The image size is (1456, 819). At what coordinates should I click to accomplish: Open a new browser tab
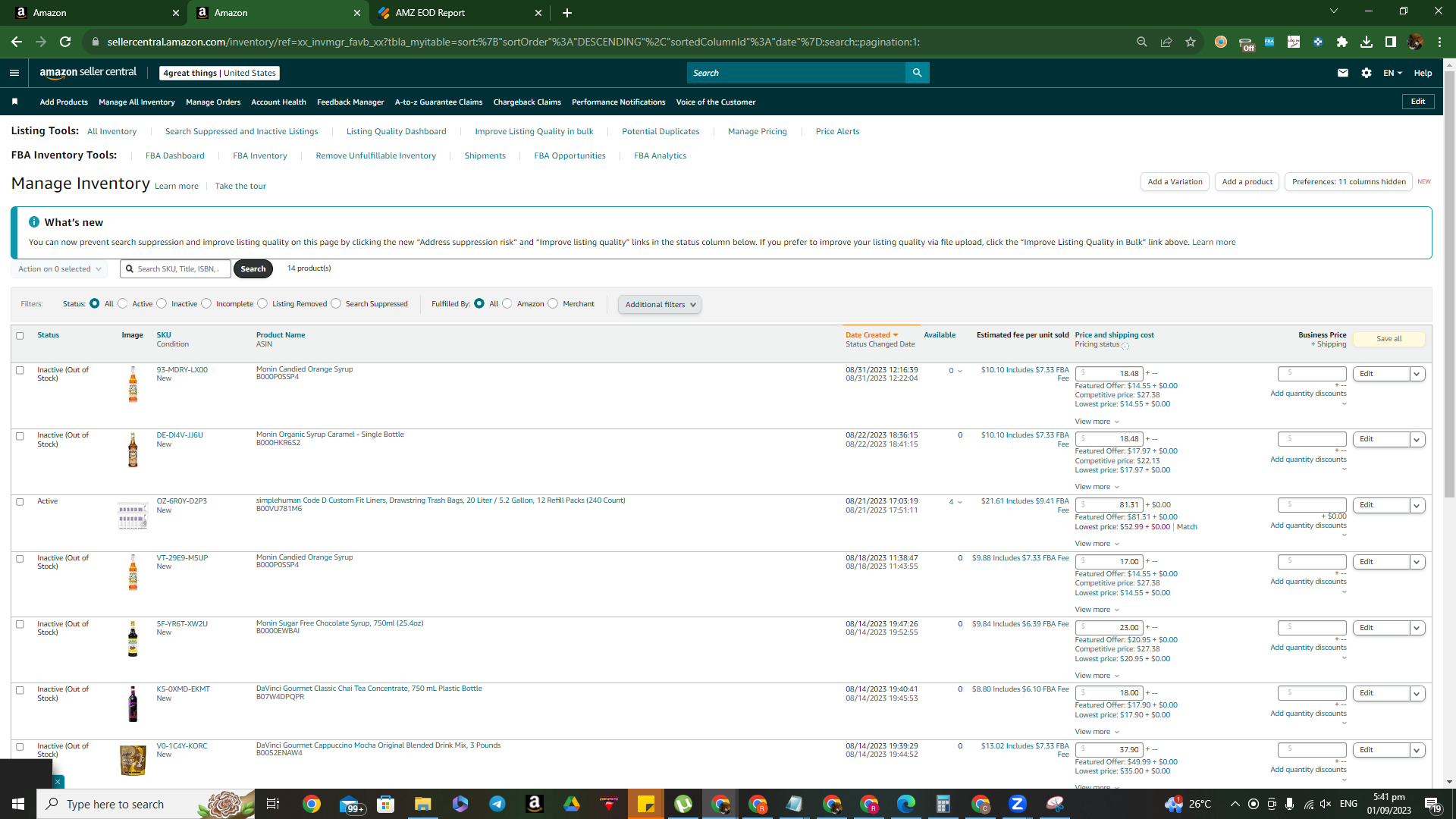[567, 13]
